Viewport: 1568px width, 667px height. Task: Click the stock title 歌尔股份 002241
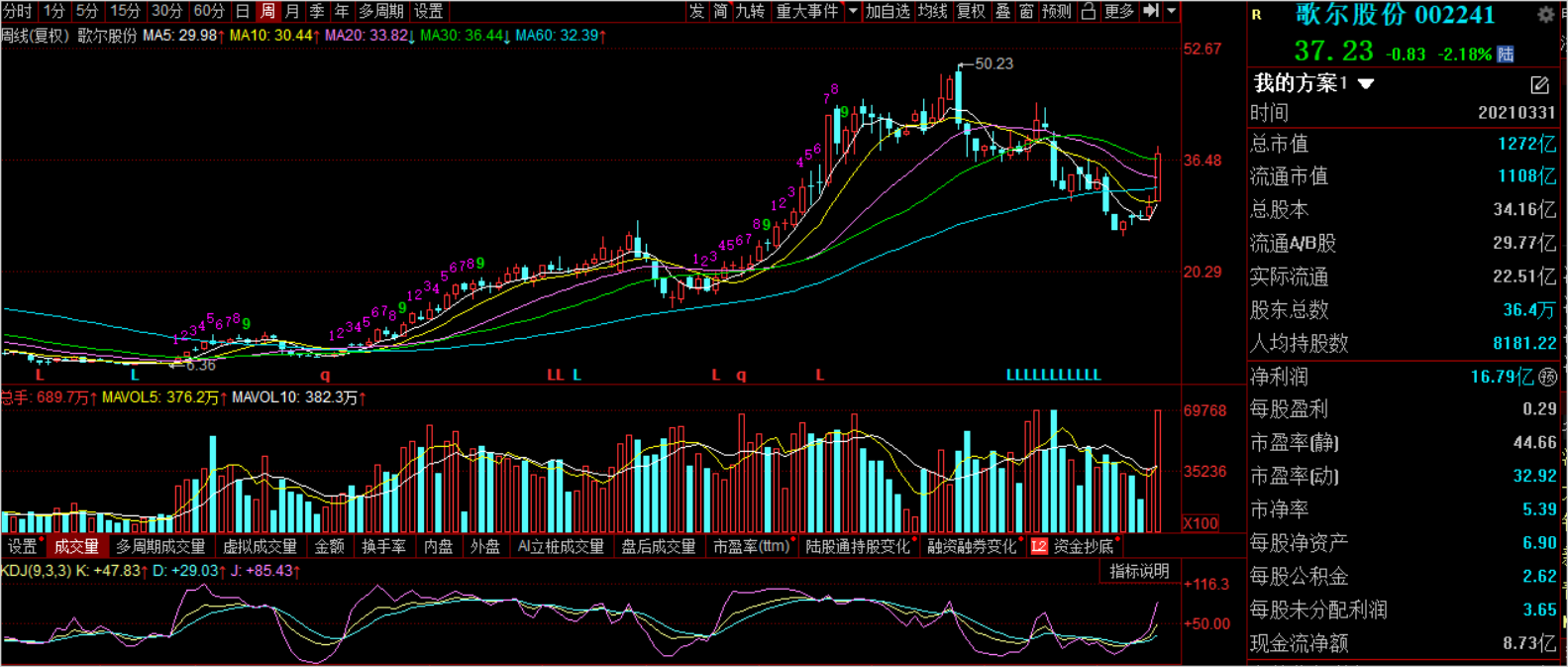click(1396, 15)
